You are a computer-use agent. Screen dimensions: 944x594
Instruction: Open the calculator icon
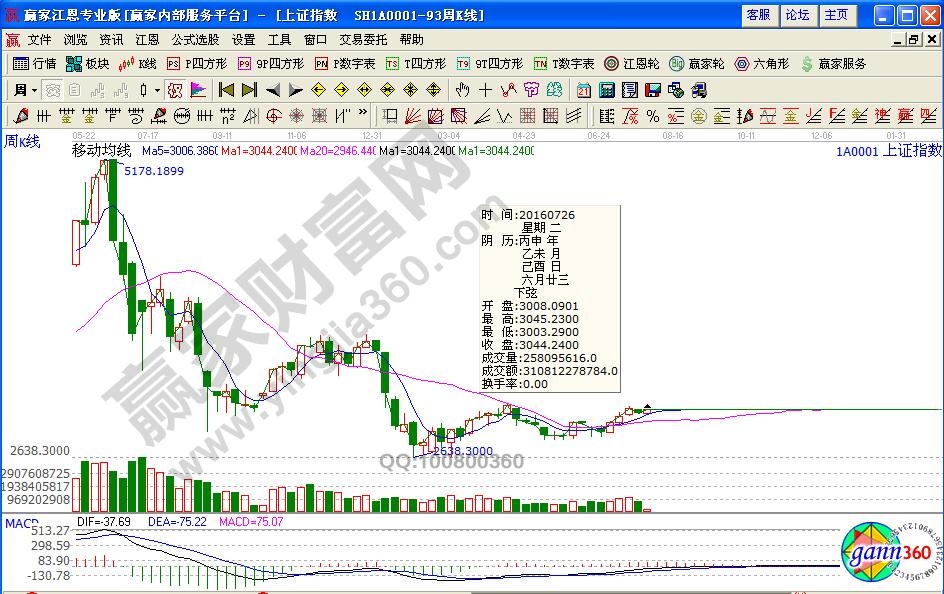click(x=607, y=90)
